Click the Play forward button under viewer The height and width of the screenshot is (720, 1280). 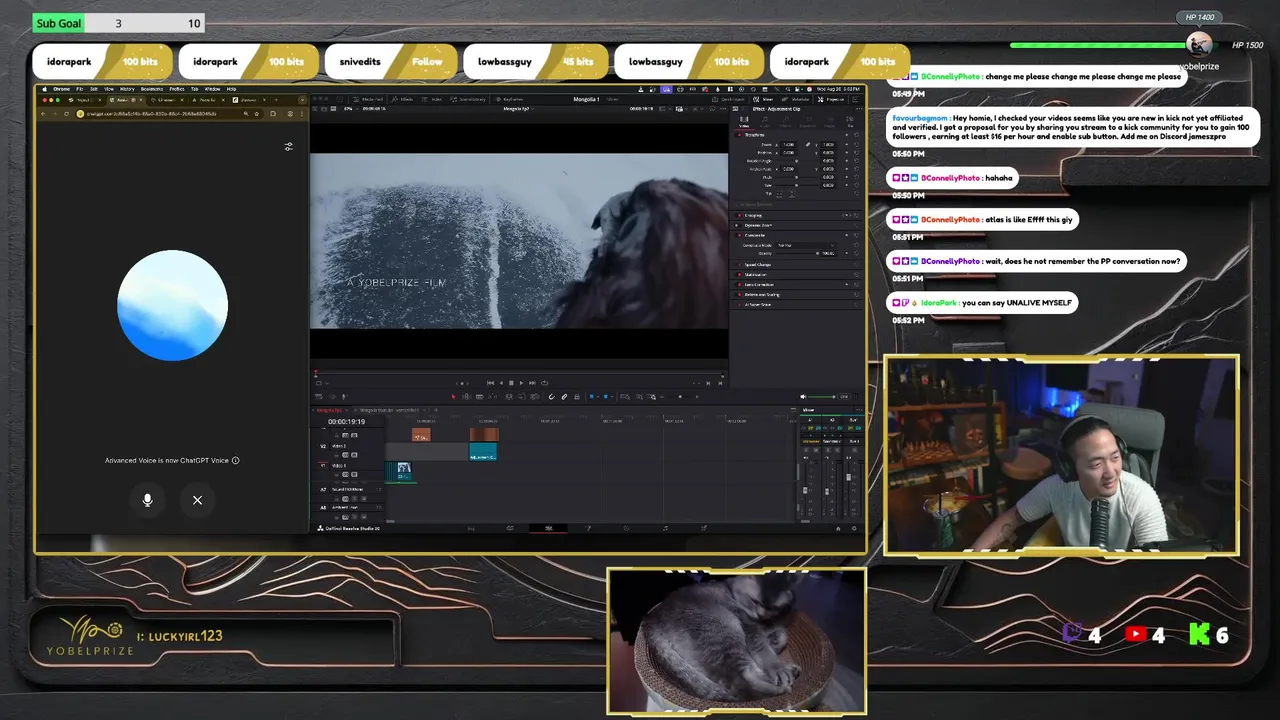[x=521, y=383]
